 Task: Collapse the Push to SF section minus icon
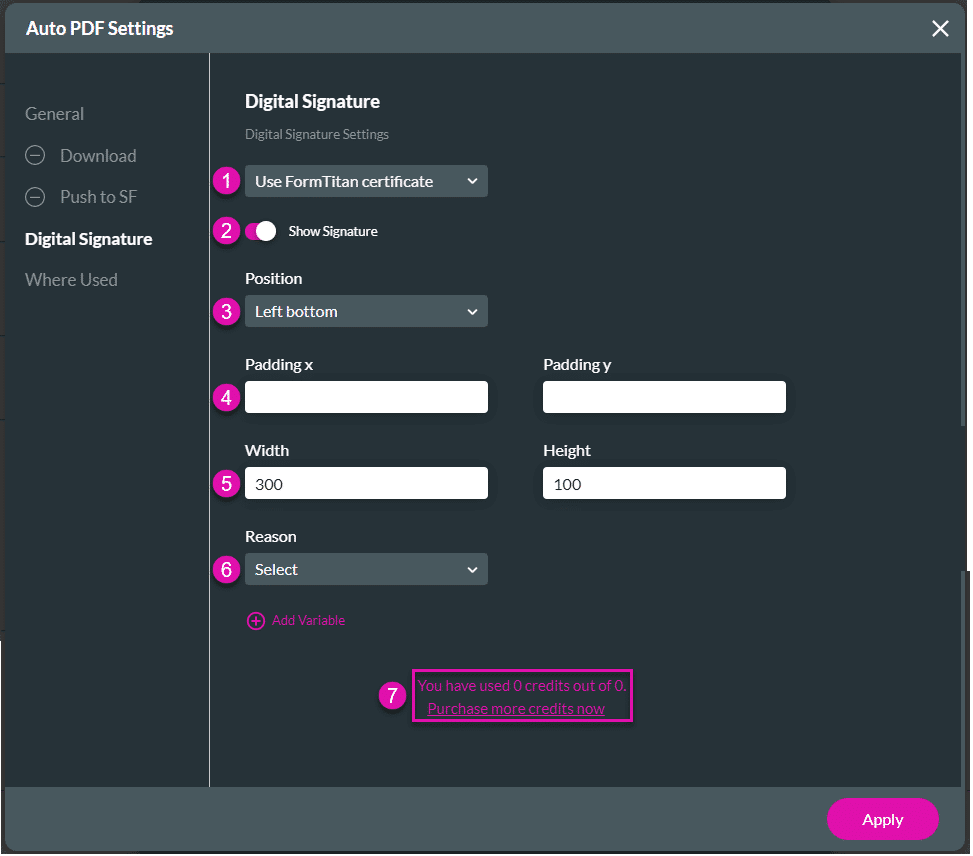[x=35, y=196]
